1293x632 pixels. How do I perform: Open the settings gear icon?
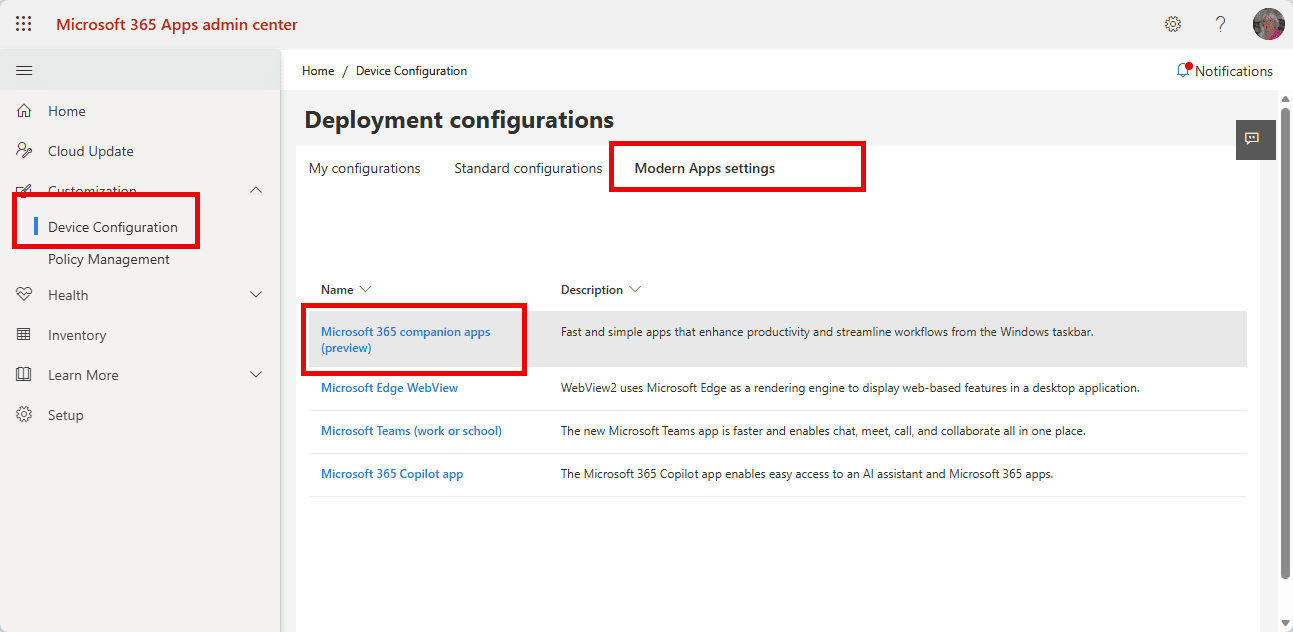[x=1173, y=24]
